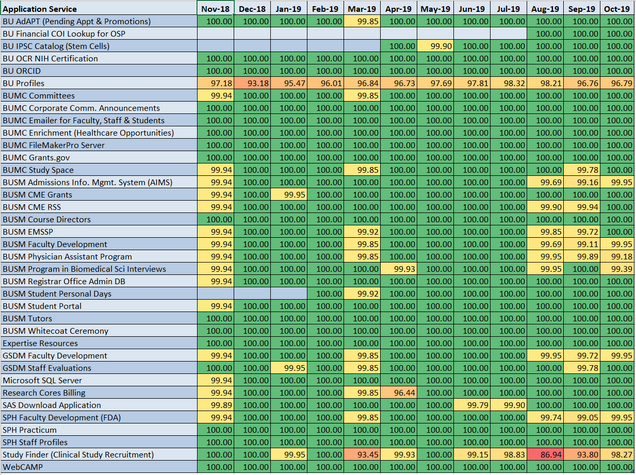Select the BU IPSC Catalog (Stem Cells) label
Screen dimensions: 636x475
(99, 46)
